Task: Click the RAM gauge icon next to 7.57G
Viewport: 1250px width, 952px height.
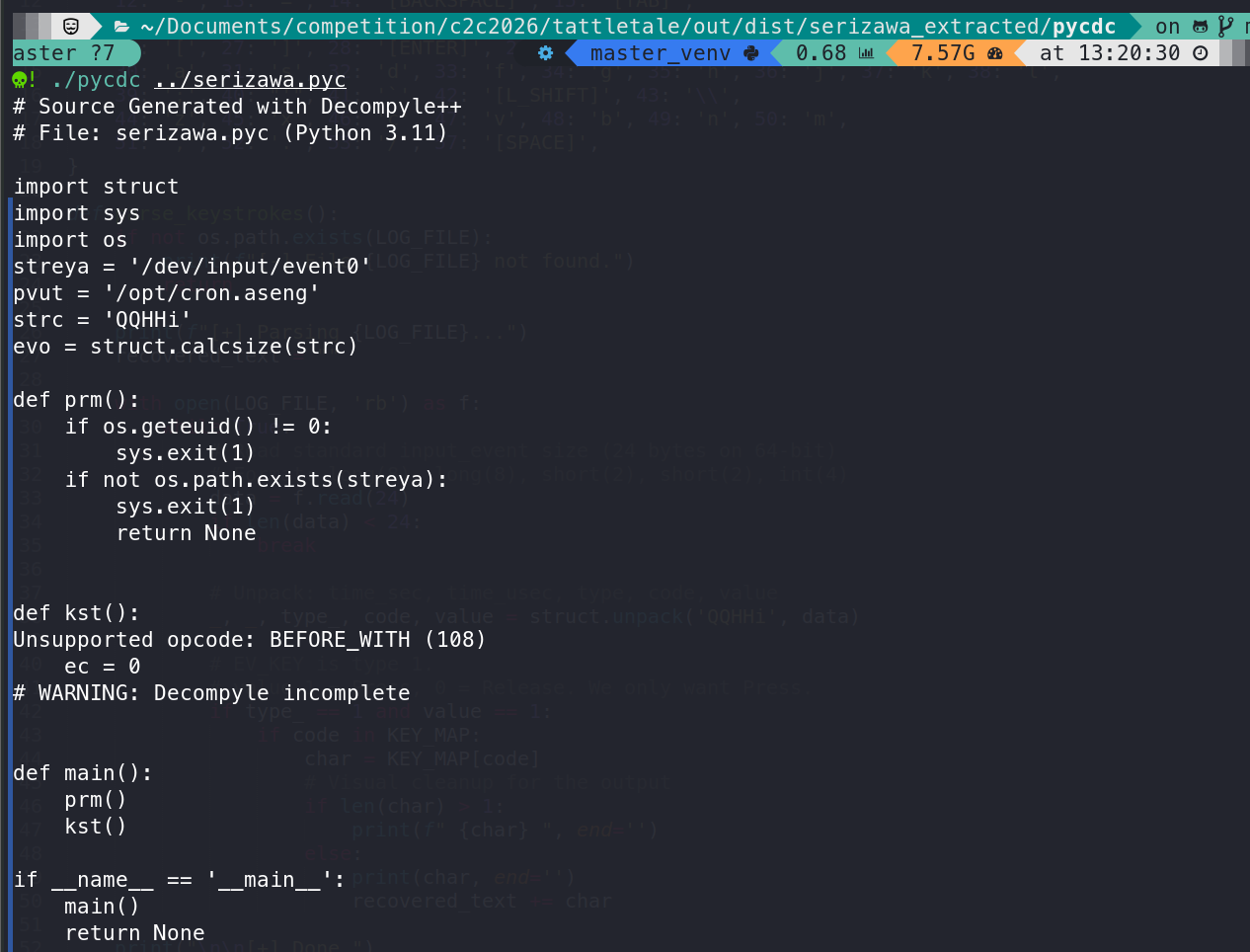Action: pyautogui.click(x=994, y=53)
